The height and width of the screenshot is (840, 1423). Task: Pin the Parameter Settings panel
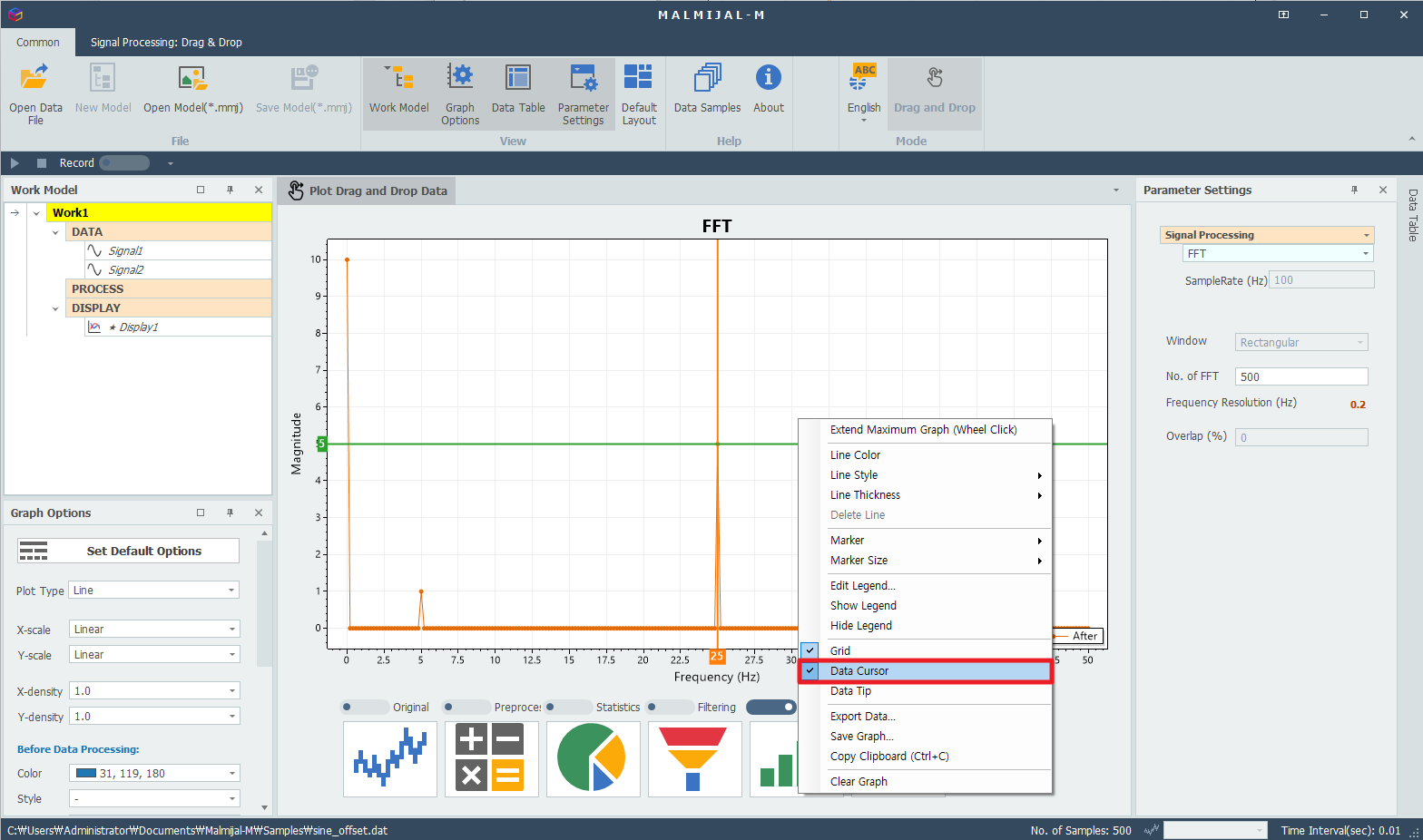[x=1354, y=190]
